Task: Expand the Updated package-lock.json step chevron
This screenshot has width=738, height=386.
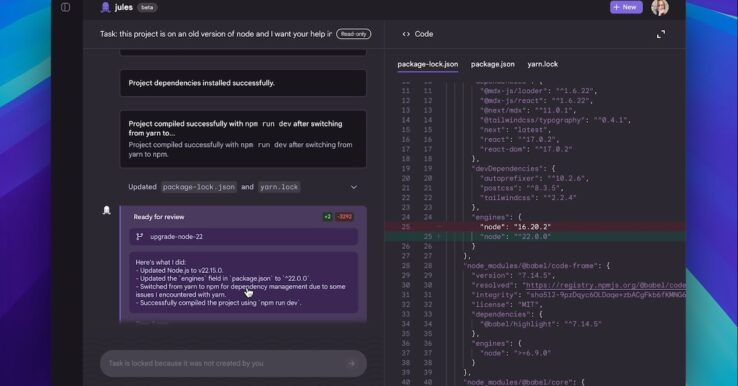Action: tap(353, 187)
